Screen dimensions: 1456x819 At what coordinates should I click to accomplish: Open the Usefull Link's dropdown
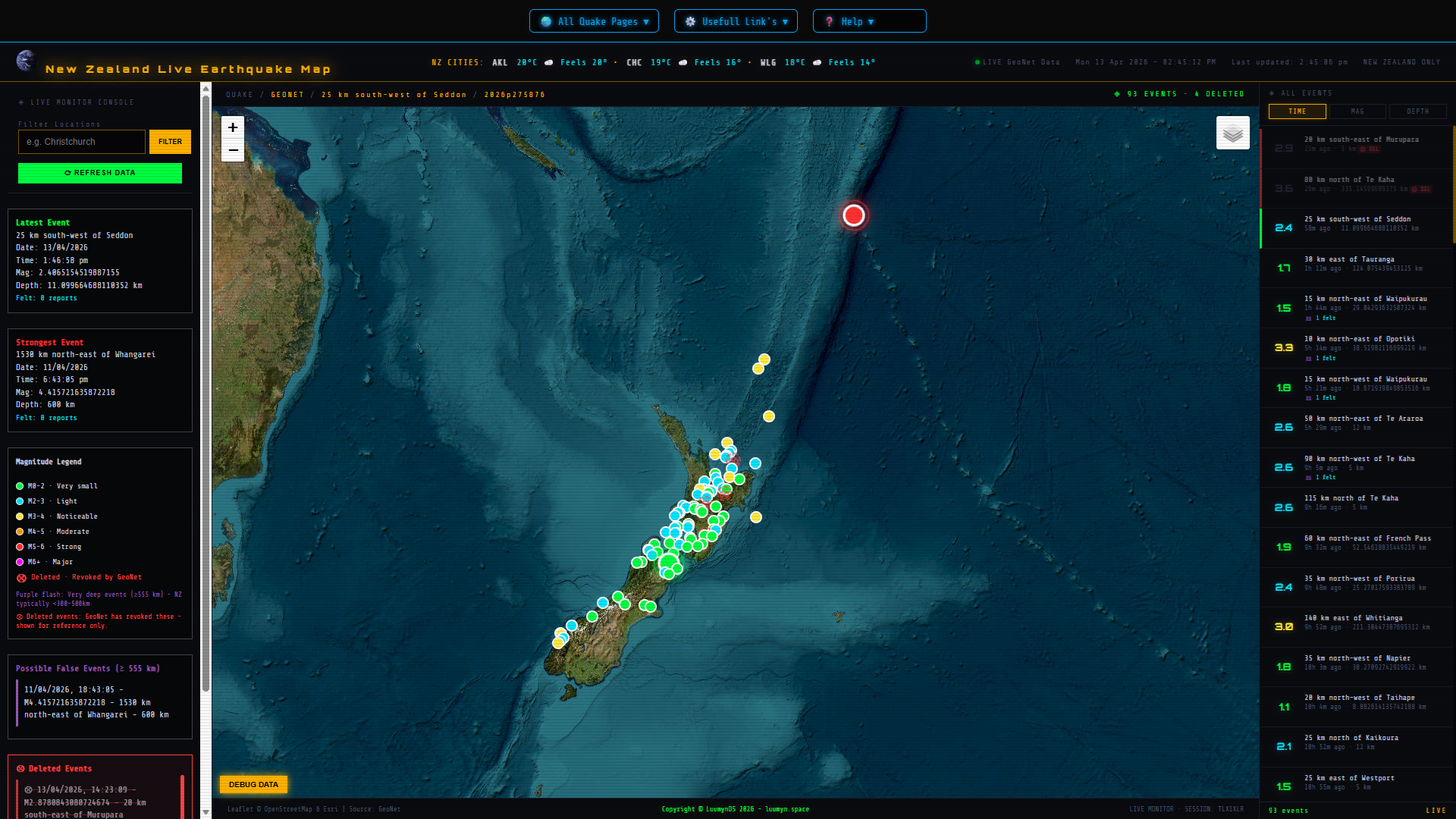point(736,21)
